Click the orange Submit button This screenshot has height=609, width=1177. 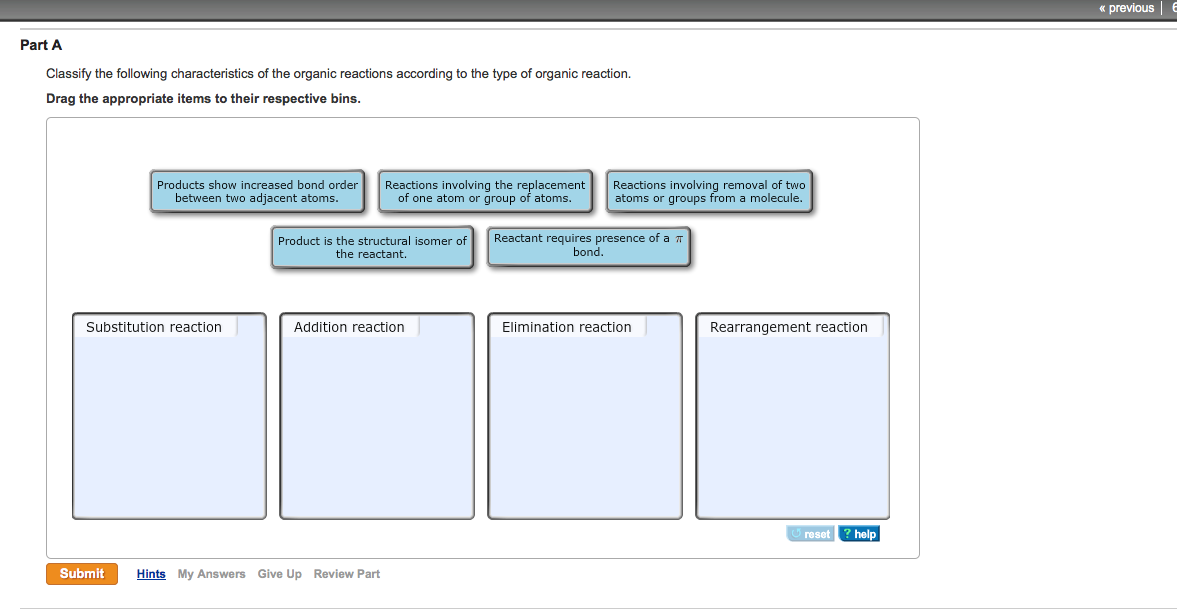coord(81,573)
